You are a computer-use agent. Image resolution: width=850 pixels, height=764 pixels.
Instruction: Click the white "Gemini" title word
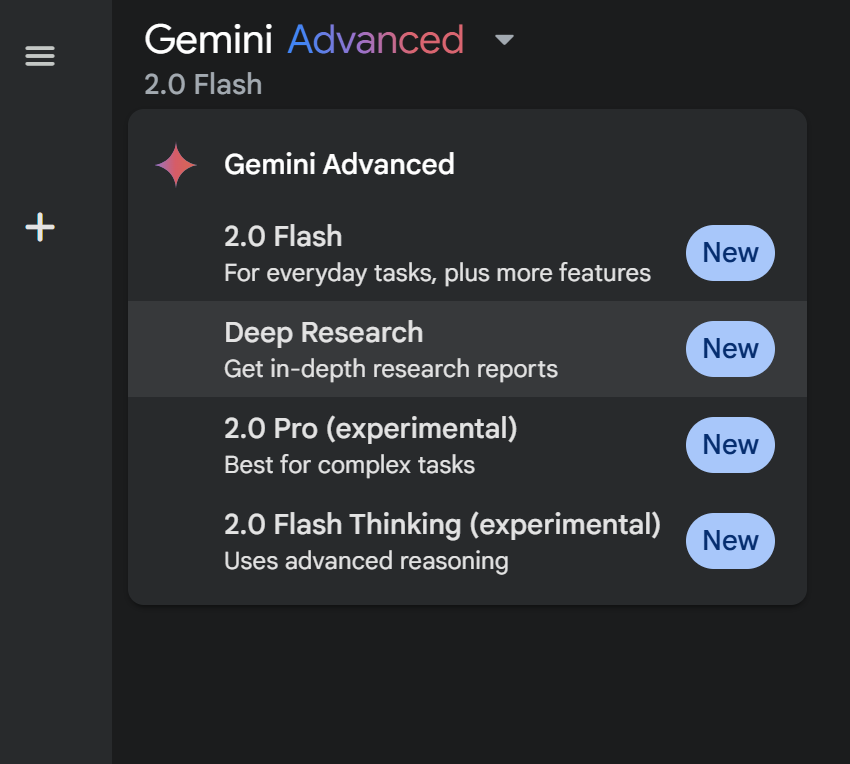208,40
